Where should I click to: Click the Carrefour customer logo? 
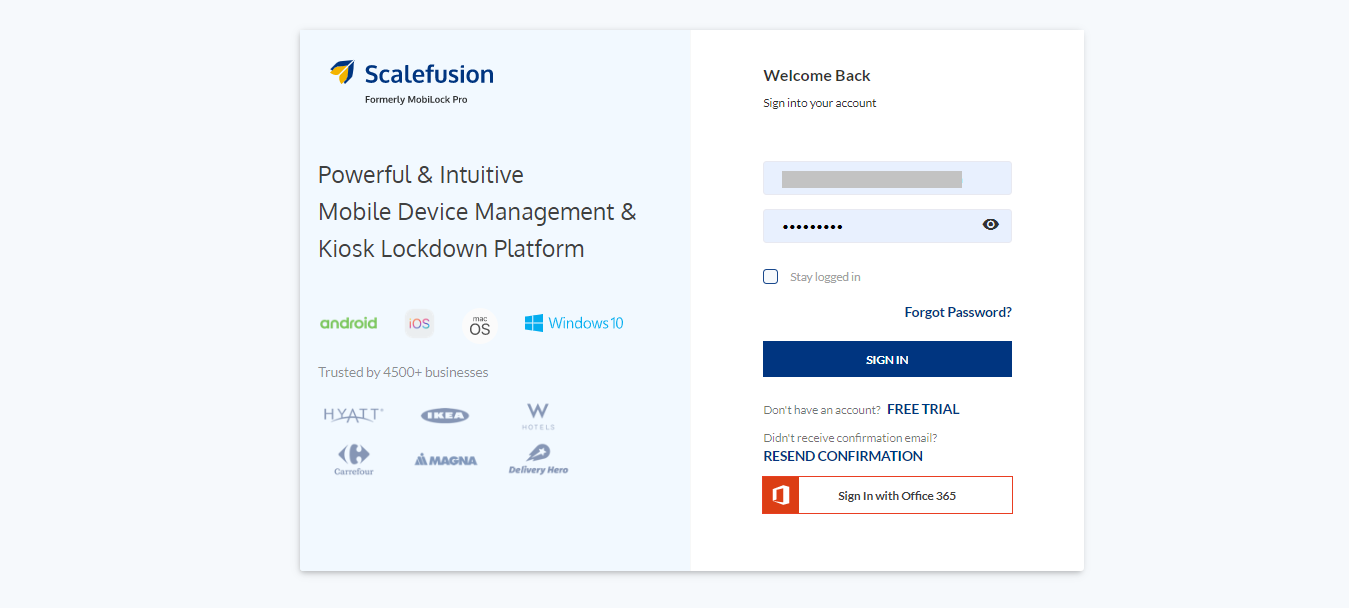pyautogui.click(x=354, y=460)
